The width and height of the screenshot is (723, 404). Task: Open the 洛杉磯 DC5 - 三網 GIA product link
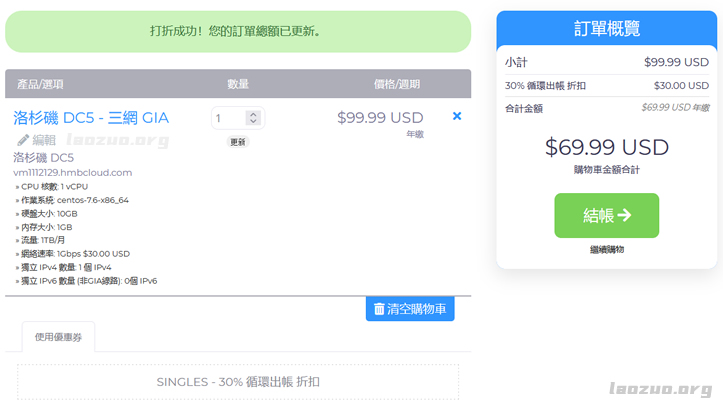[91, 117]
